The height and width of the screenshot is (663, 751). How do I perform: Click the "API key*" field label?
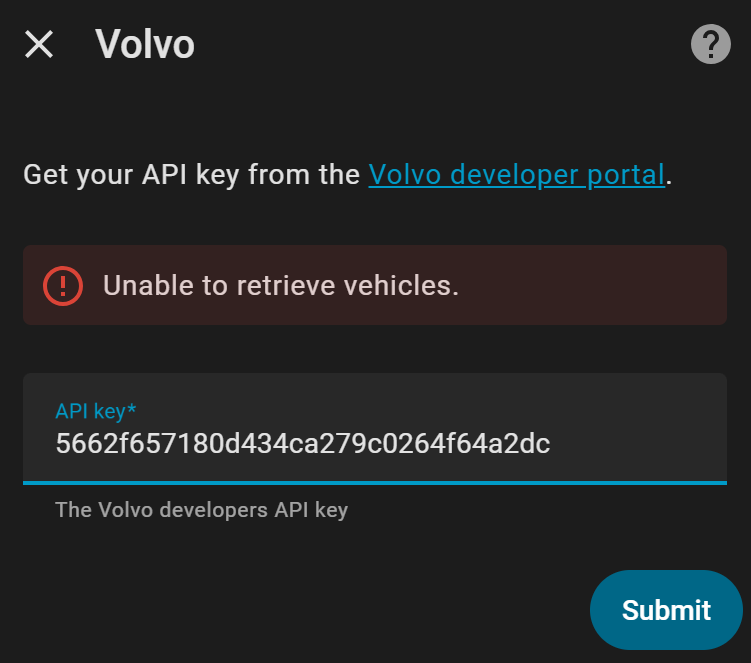(96, 410)
